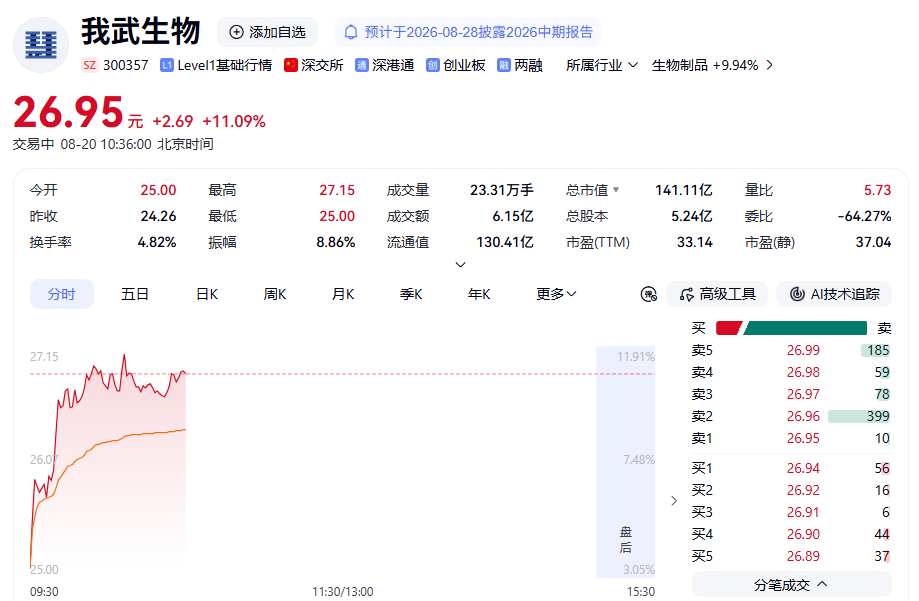The image size is (919, 601).
Task: Click the 卖5 price 26.99
Action: tap(803, 351)
